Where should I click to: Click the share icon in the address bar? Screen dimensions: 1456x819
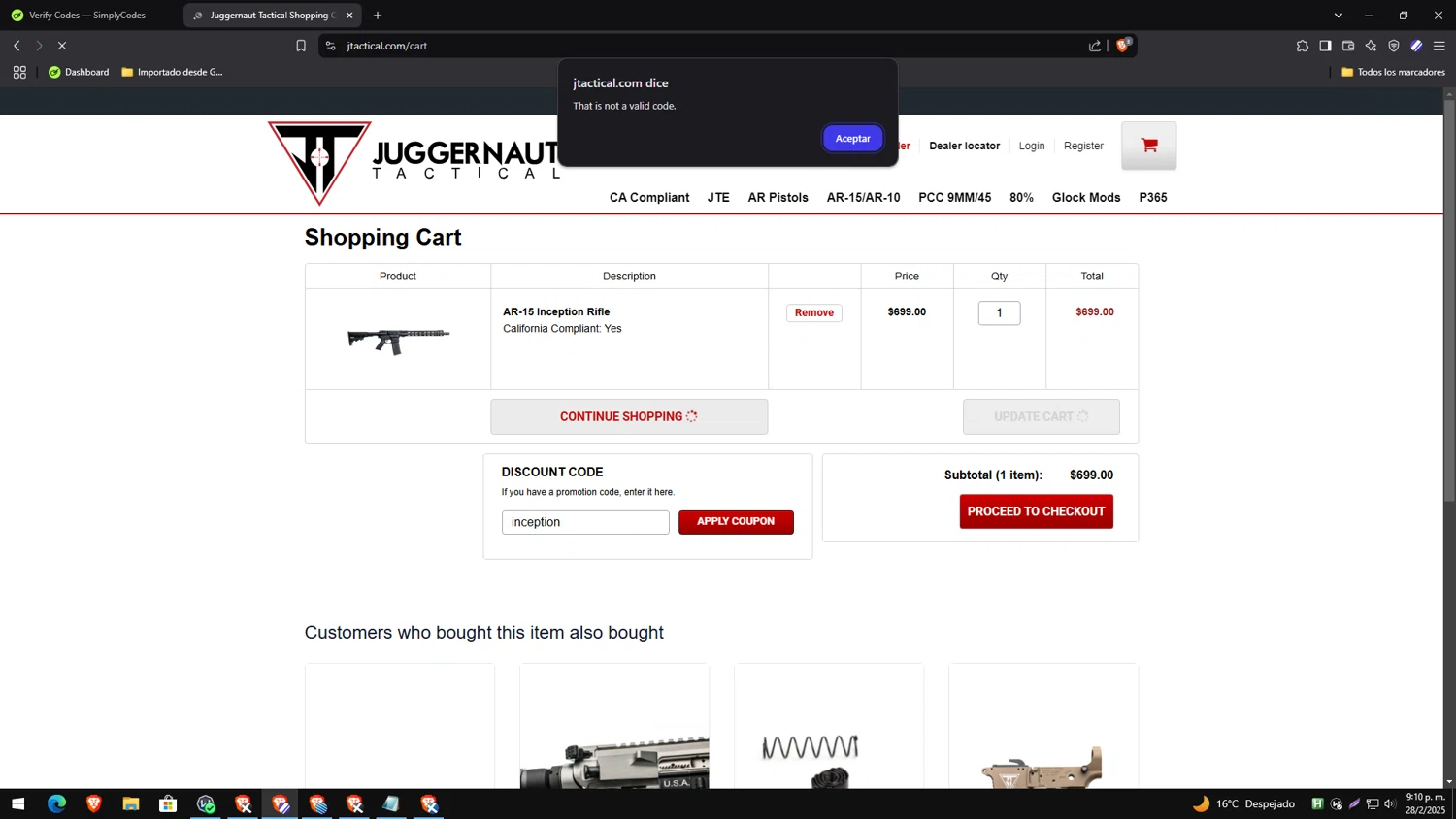coord(1095,46)
